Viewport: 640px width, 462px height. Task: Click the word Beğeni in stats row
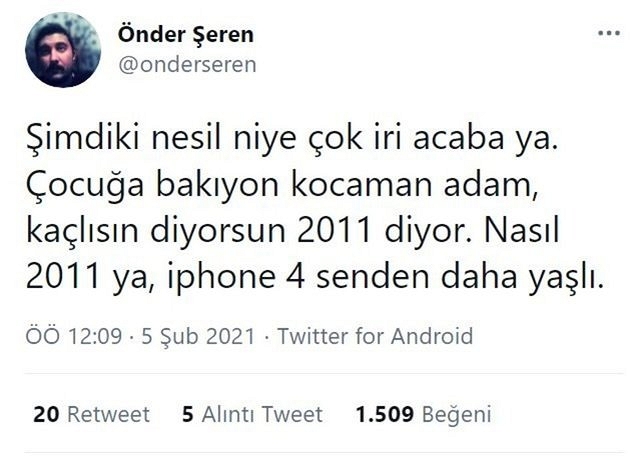457,415
